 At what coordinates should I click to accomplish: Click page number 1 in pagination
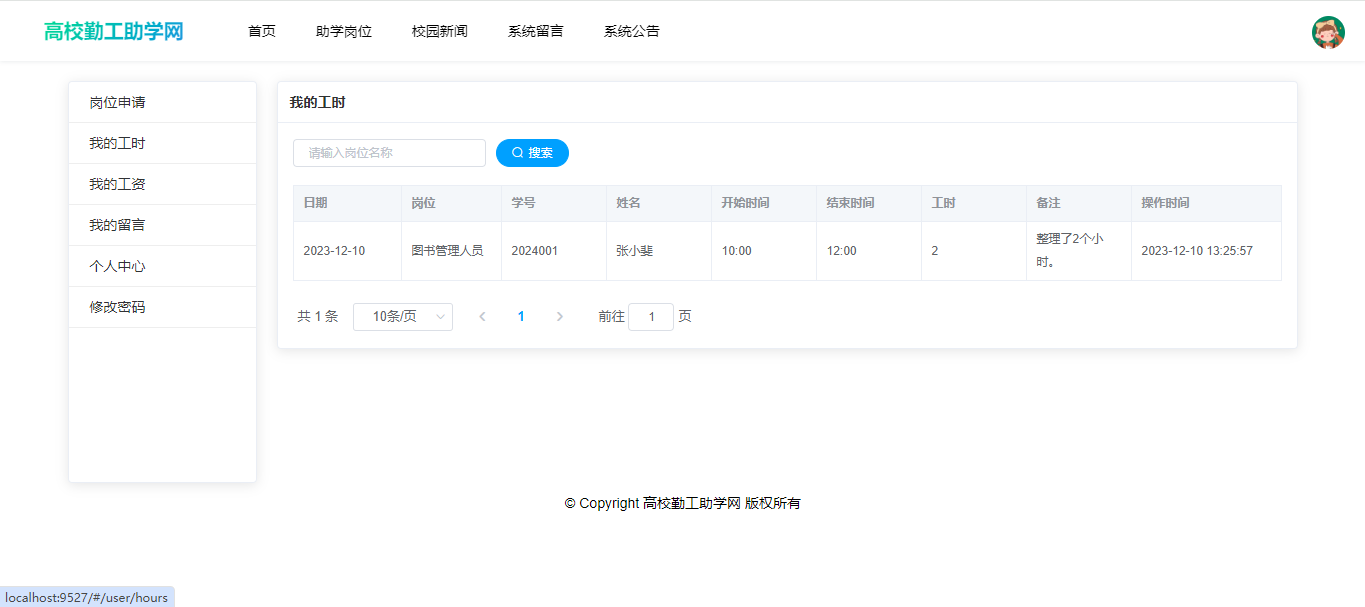point(521,317)
